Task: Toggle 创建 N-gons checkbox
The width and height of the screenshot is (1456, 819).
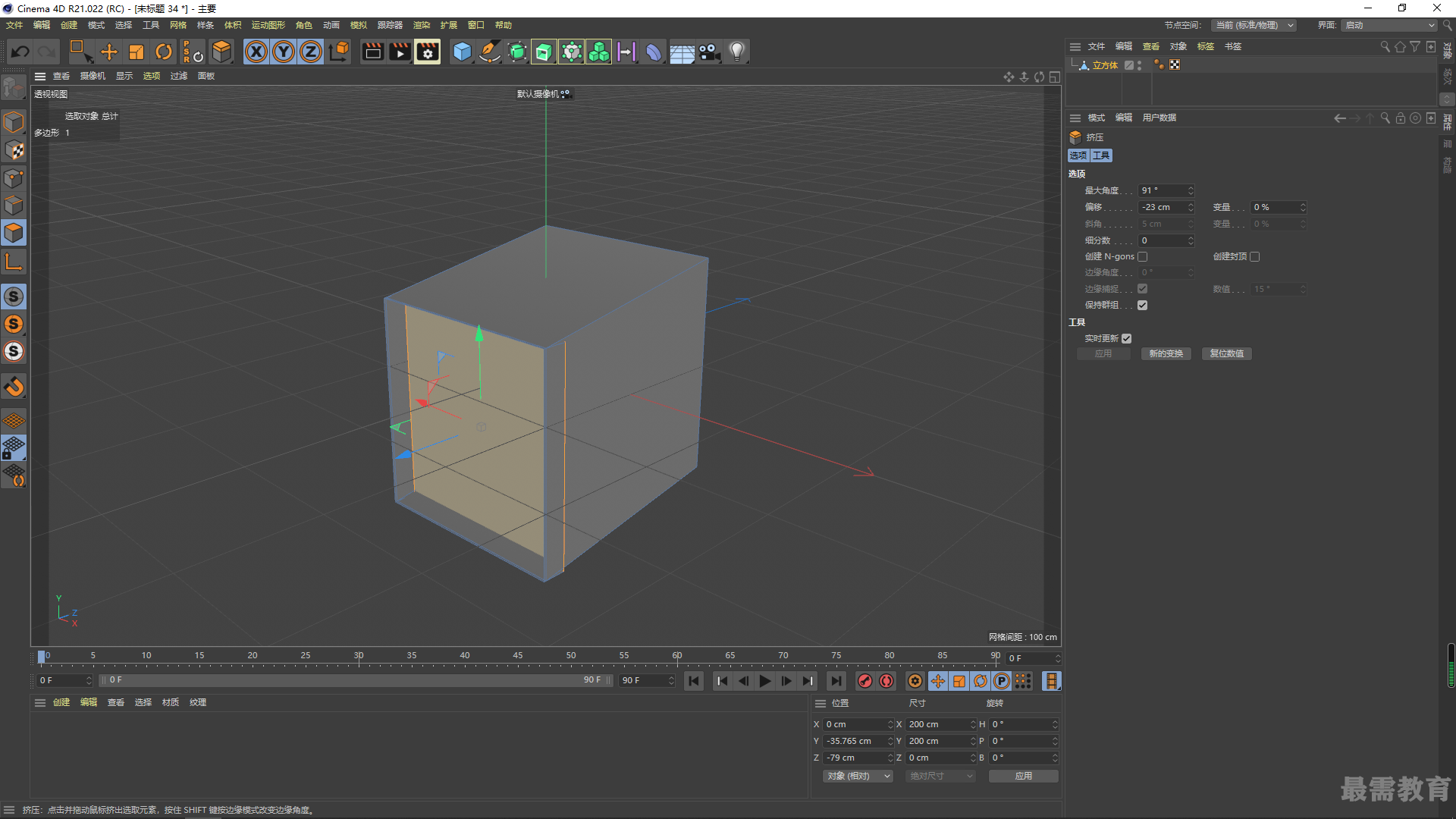Action: coord(1143,256)
